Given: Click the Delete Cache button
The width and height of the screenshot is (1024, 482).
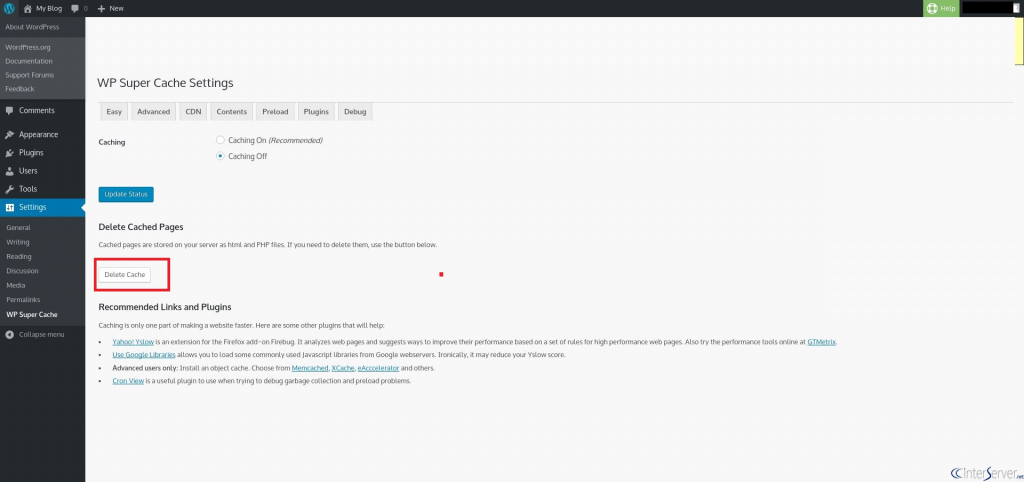Looking at the screenshot, I should pos(125,274).
